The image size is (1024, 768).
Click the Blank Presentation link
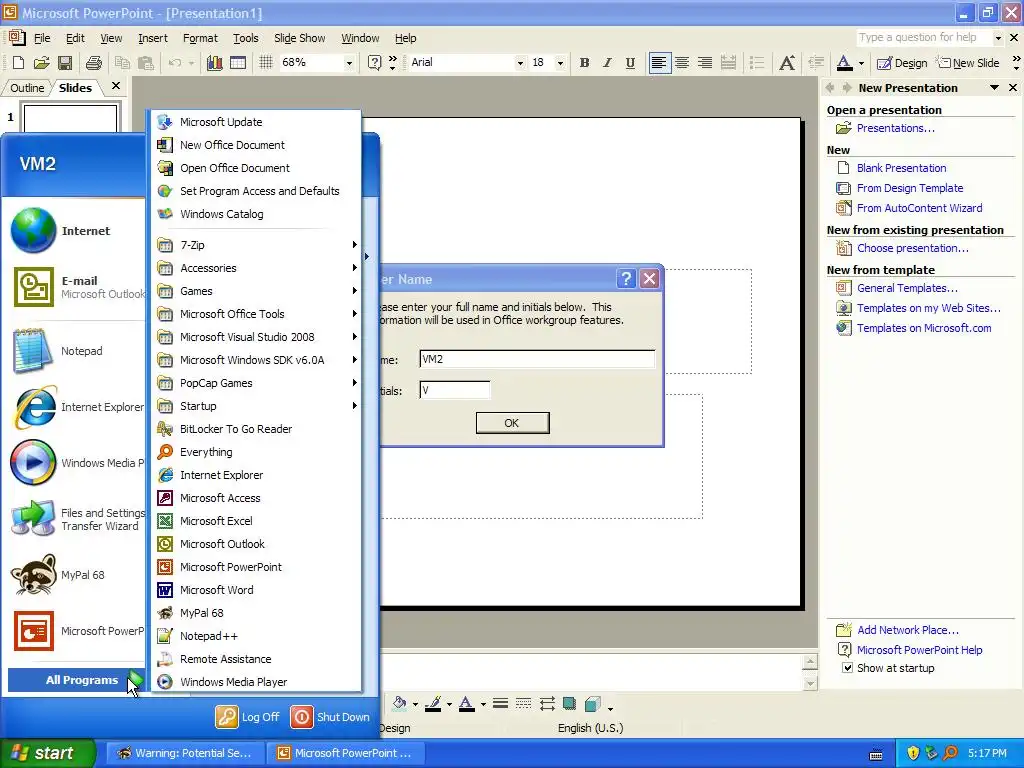(901, 168)
